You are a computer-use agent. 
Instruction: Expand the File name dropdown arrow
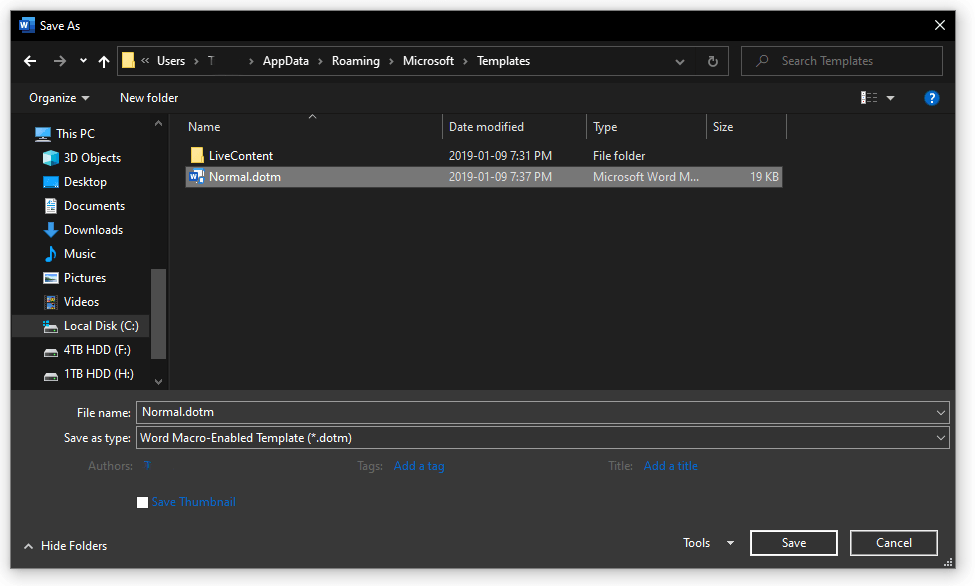(x=941, y=412)
